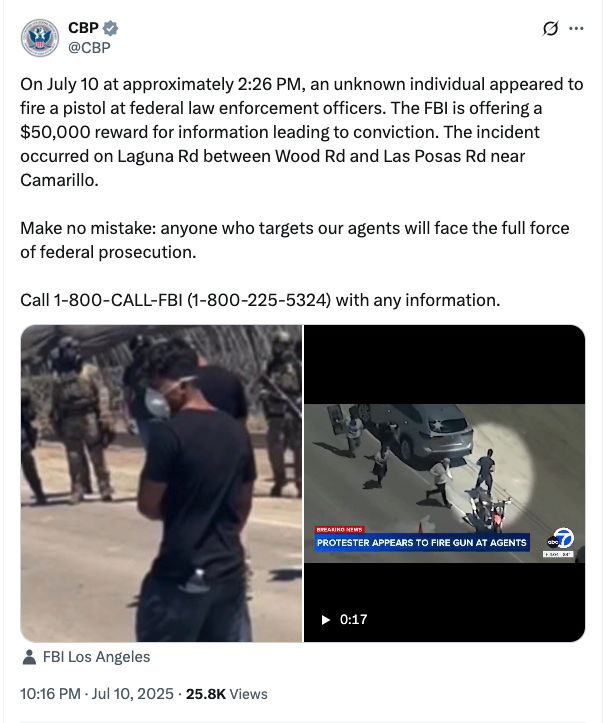Open the masked man photo thumbnail

coord(161,483)
